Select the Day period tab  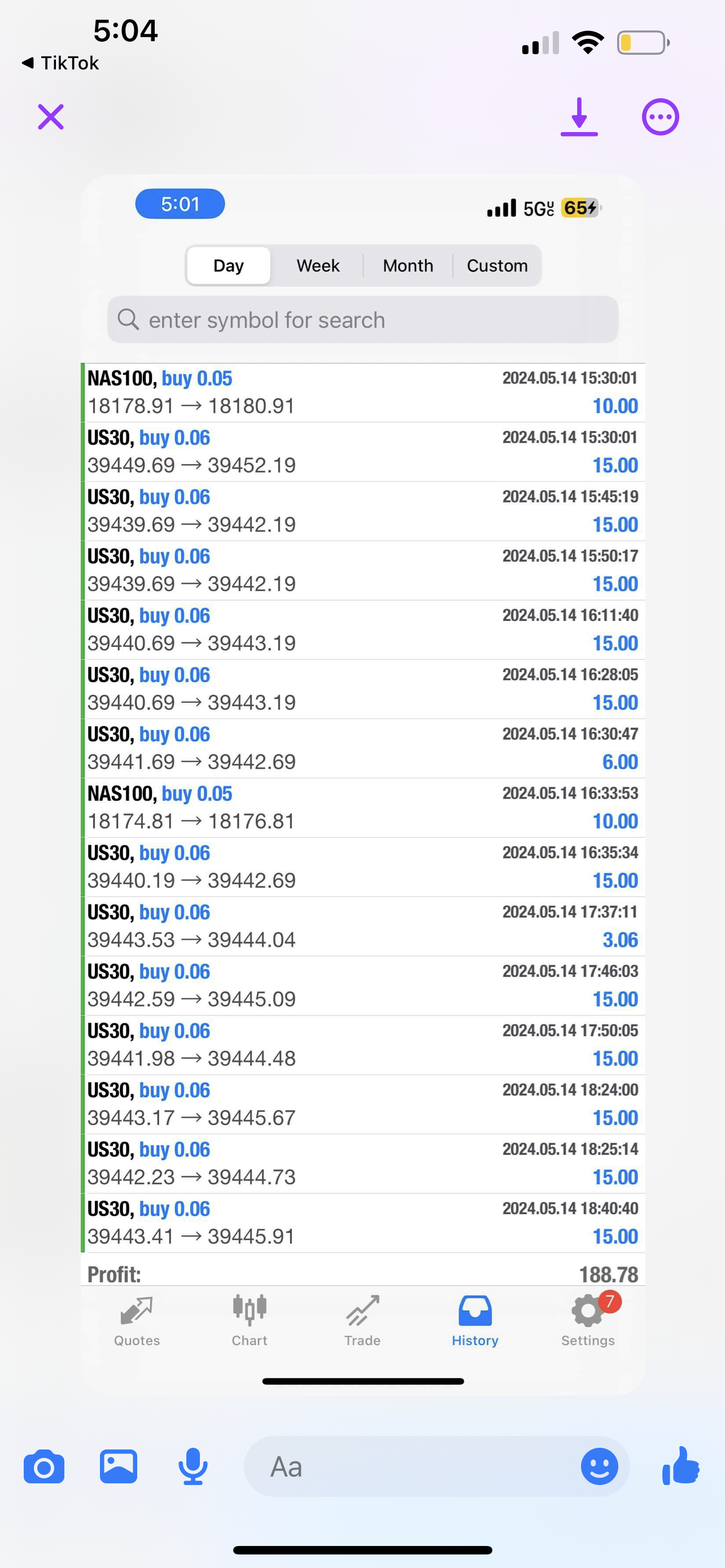pos(228,265)
